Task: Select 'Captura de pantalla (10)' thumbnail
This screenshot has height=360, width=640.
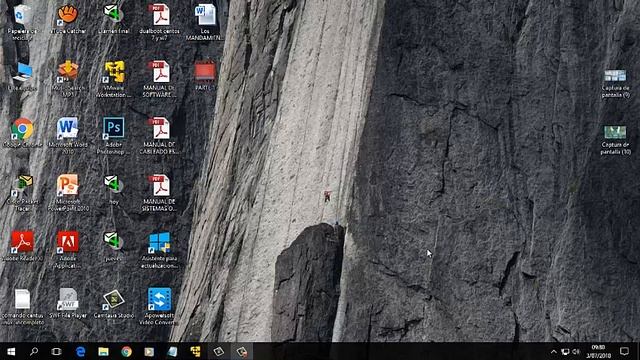Action: [615, 140]
